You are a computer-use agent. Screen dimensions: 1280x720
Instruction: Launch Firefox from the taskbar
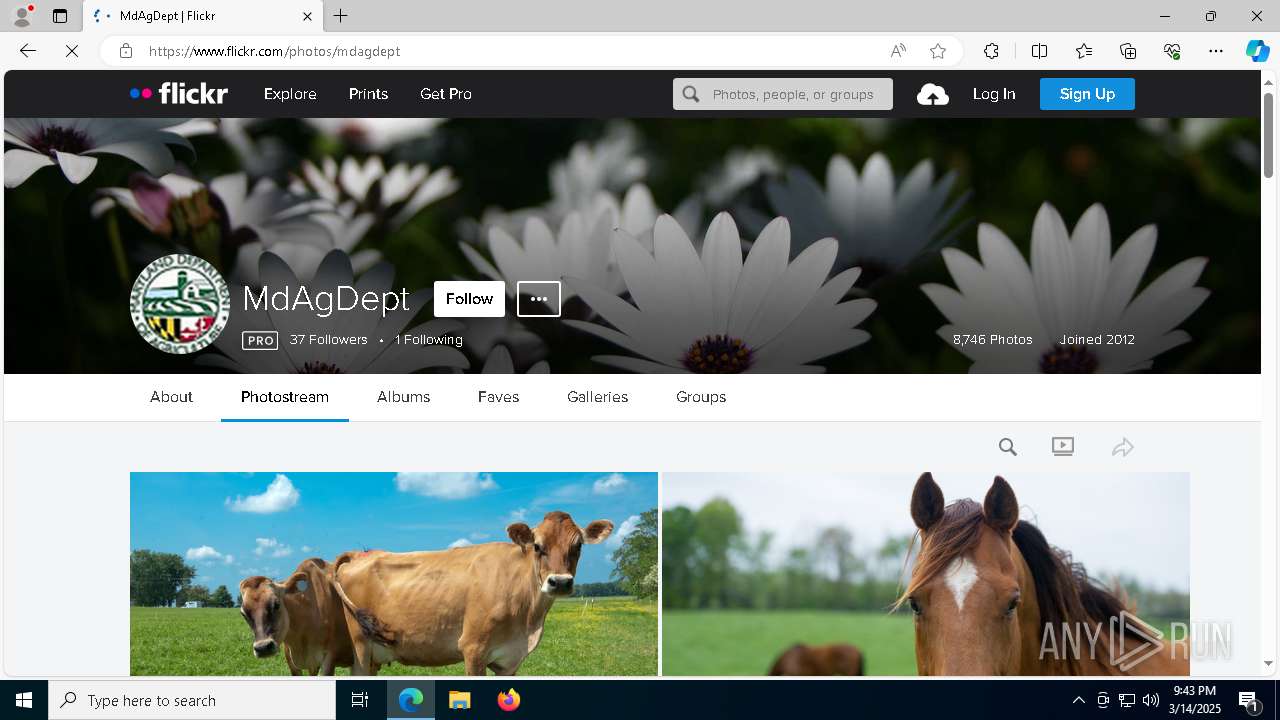(x=509, y=700)
